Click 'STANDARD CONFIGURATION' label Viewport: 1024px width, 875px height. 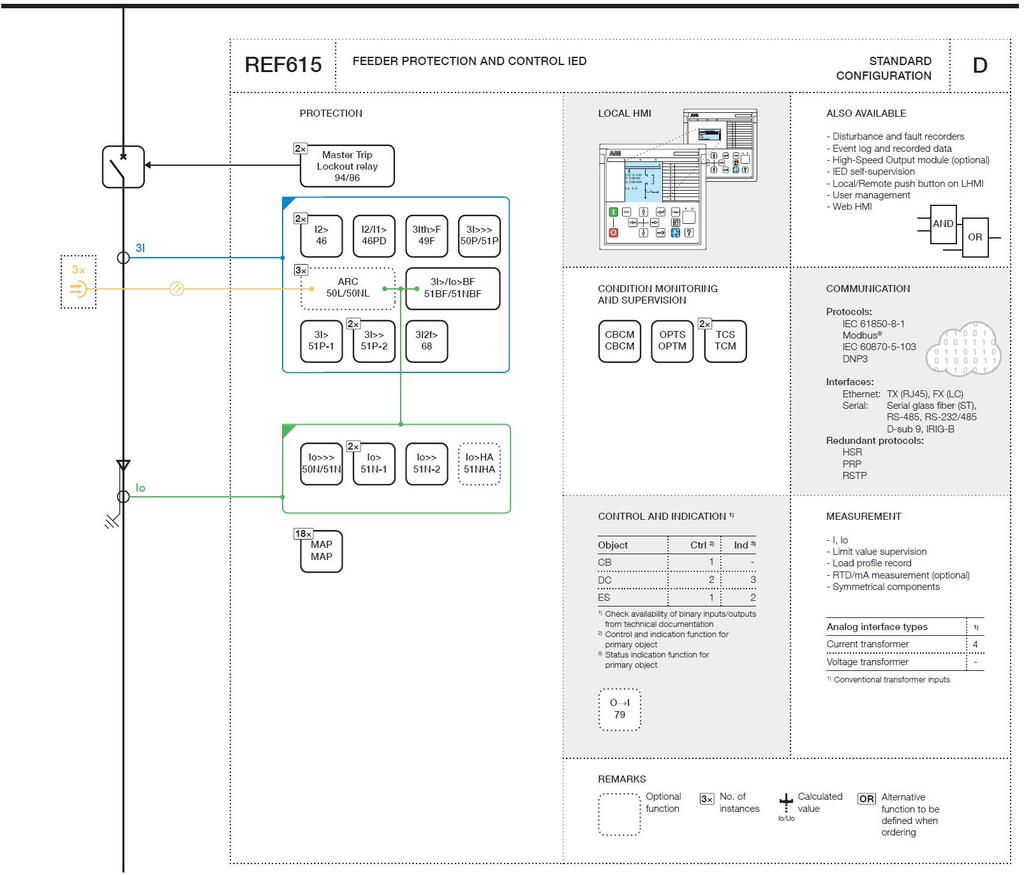point(884,69)
